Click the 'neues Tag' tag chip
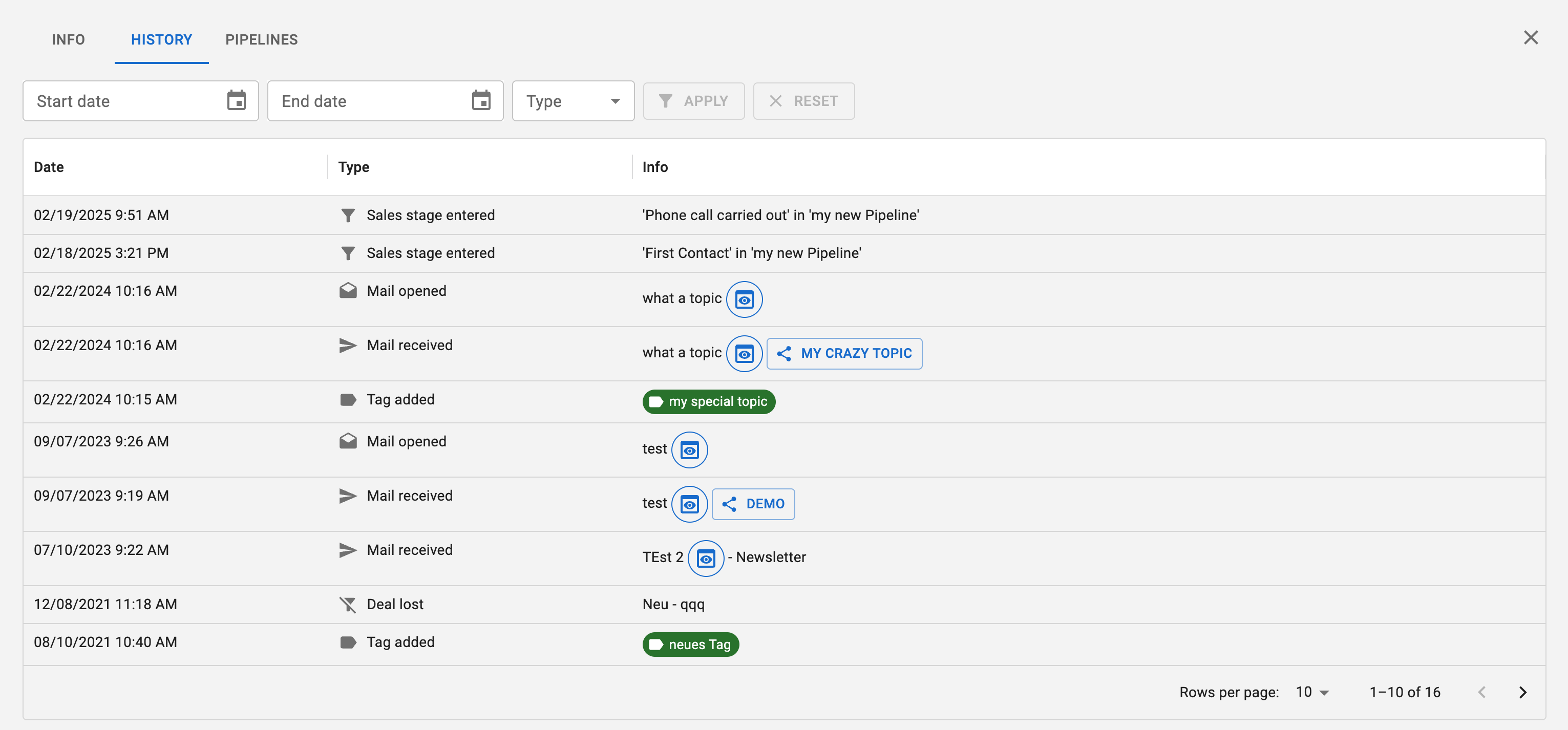The height and width of the screenshot is (730, 1568). click(x=690, y=645)
